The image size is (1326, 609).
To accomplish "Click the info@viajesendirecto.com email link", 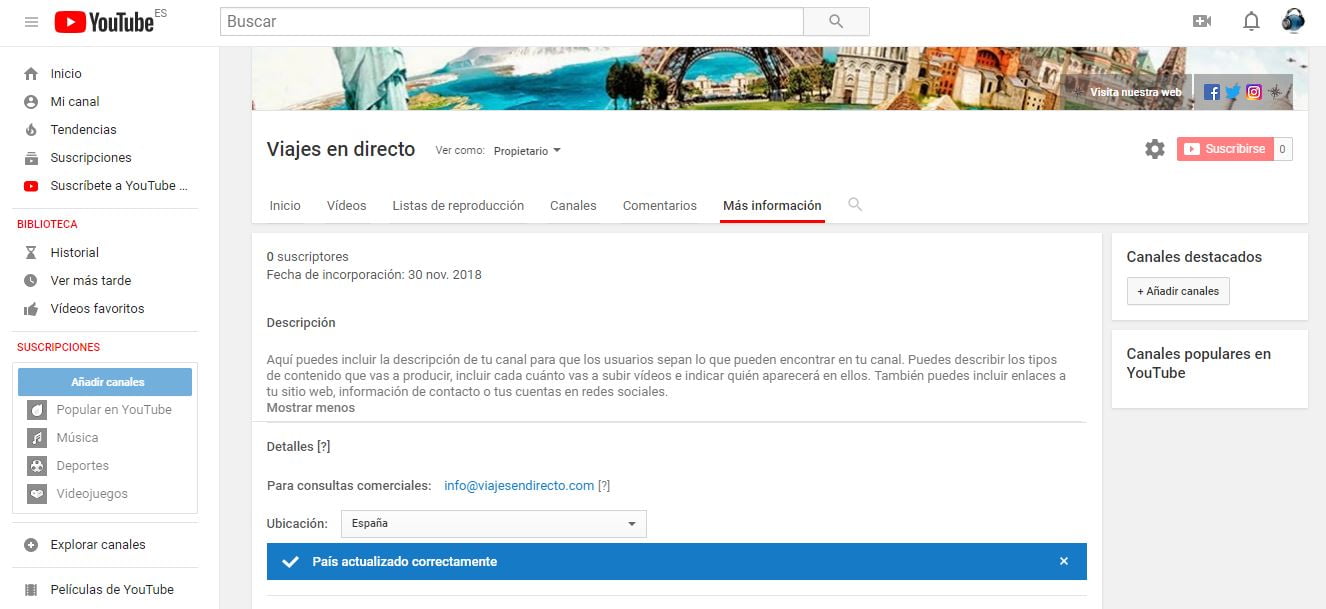I will (519, 486).
